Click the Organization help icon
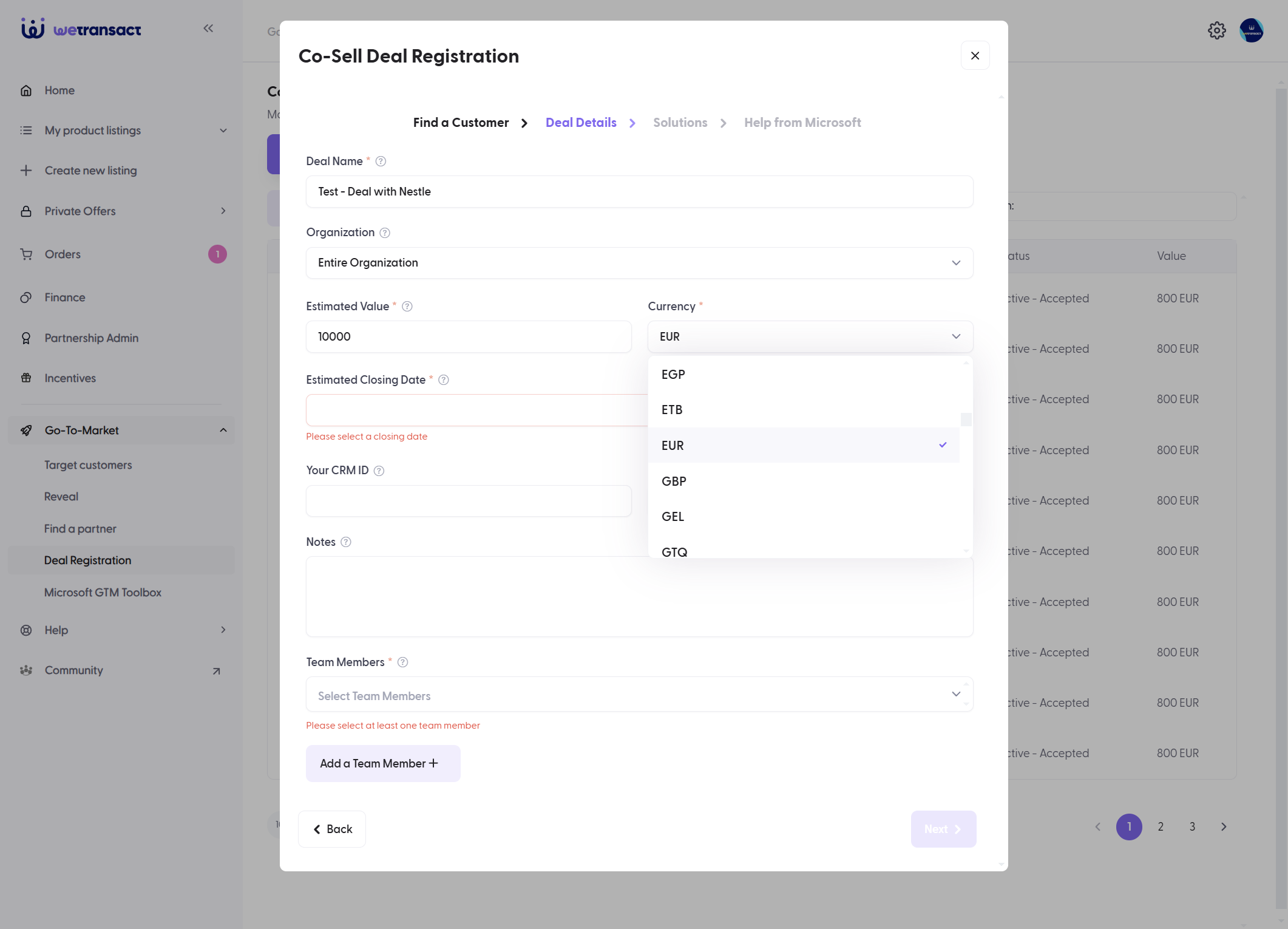The image size is (1288, 929). point(385,233)
